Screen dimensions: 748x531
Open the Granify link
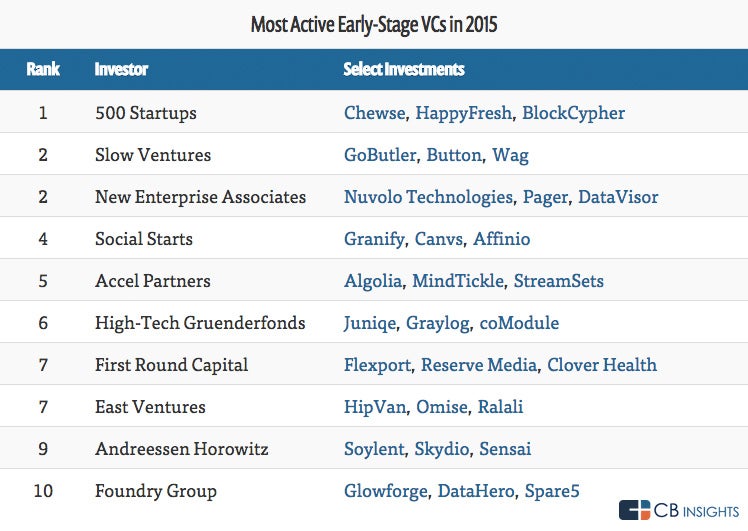click(374, 239)
